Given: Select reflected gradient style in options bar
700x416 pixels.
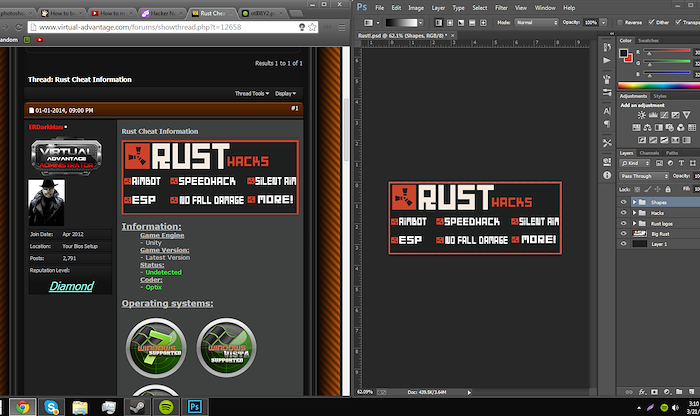Looking at the screenshot, I should click(x=472, y=22).
